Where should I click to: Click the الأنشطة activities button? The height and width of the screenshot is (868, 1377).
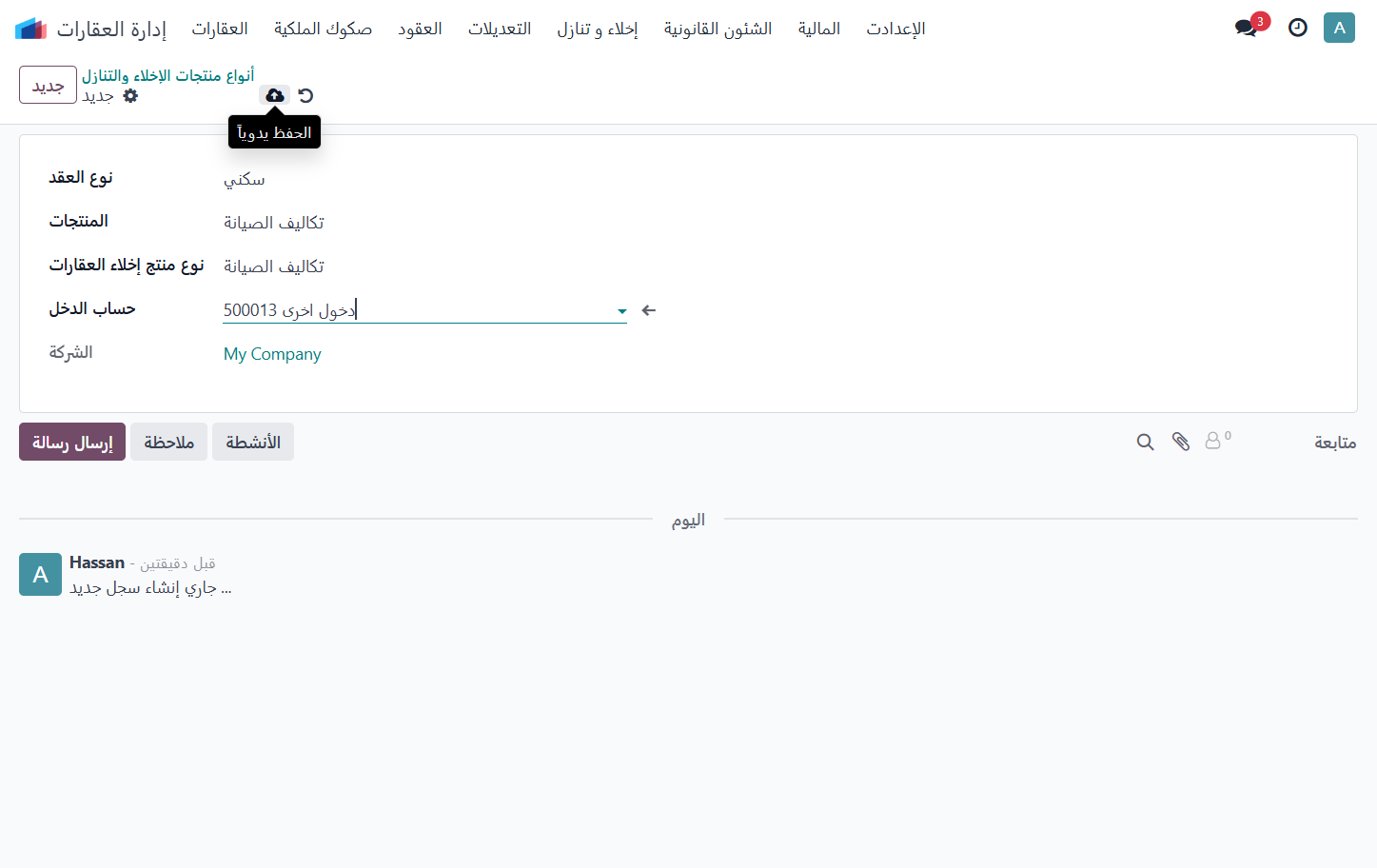[x=253, y=442]
